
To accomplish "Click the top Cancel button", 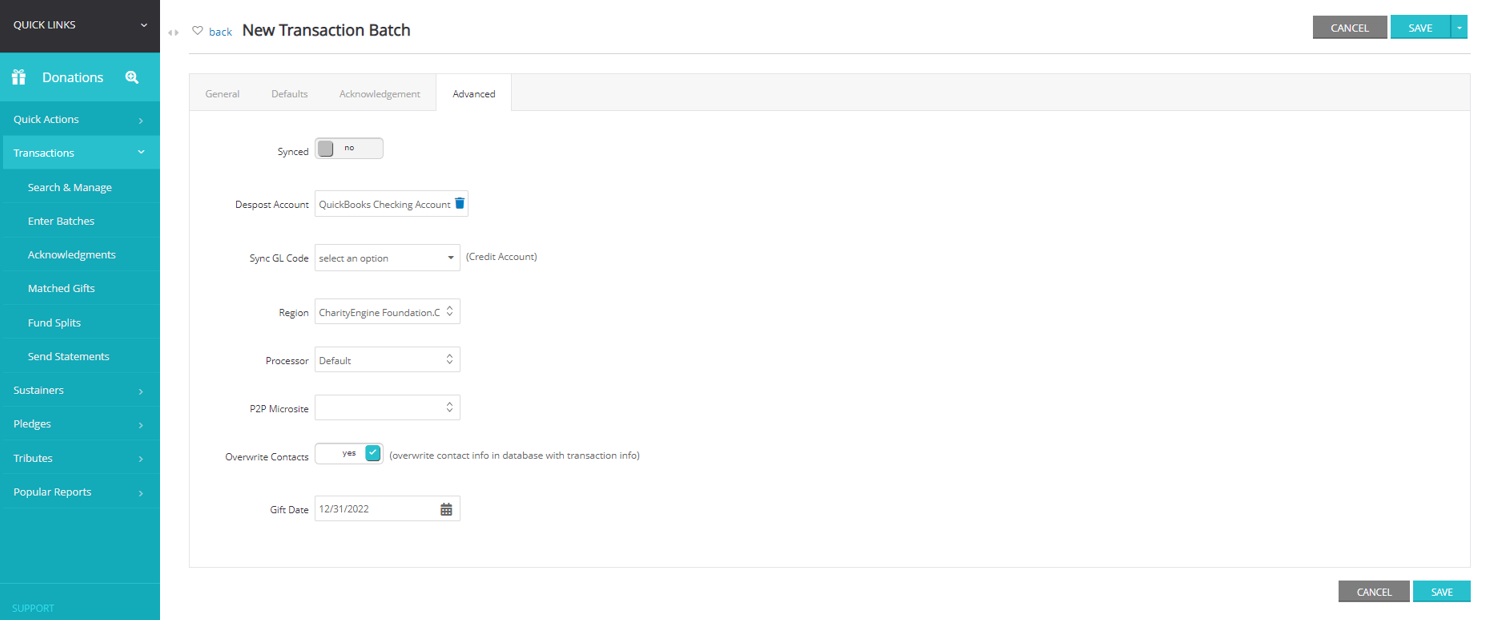I will (1350, 28).
